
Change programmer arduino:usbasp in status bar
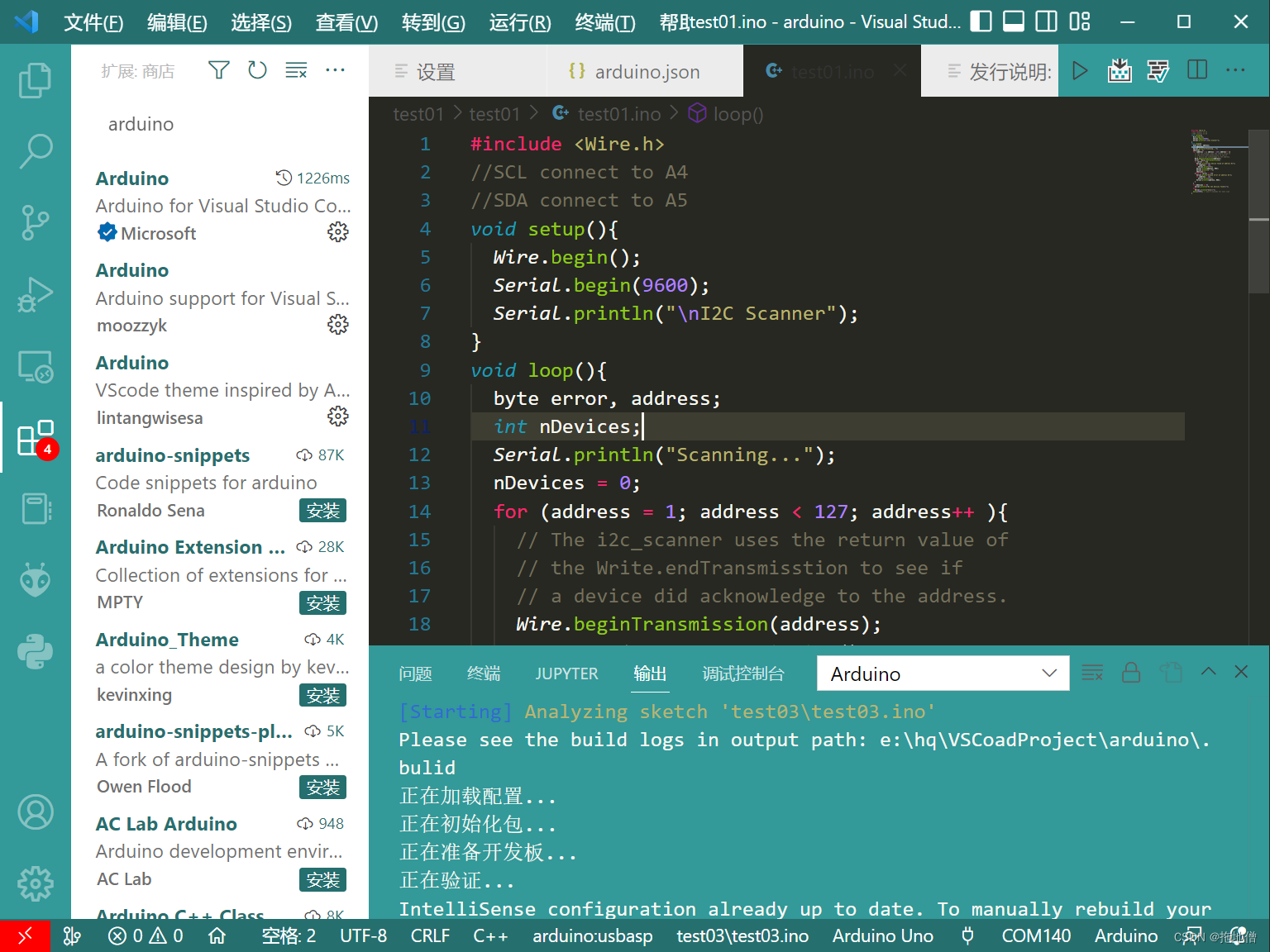592,935
